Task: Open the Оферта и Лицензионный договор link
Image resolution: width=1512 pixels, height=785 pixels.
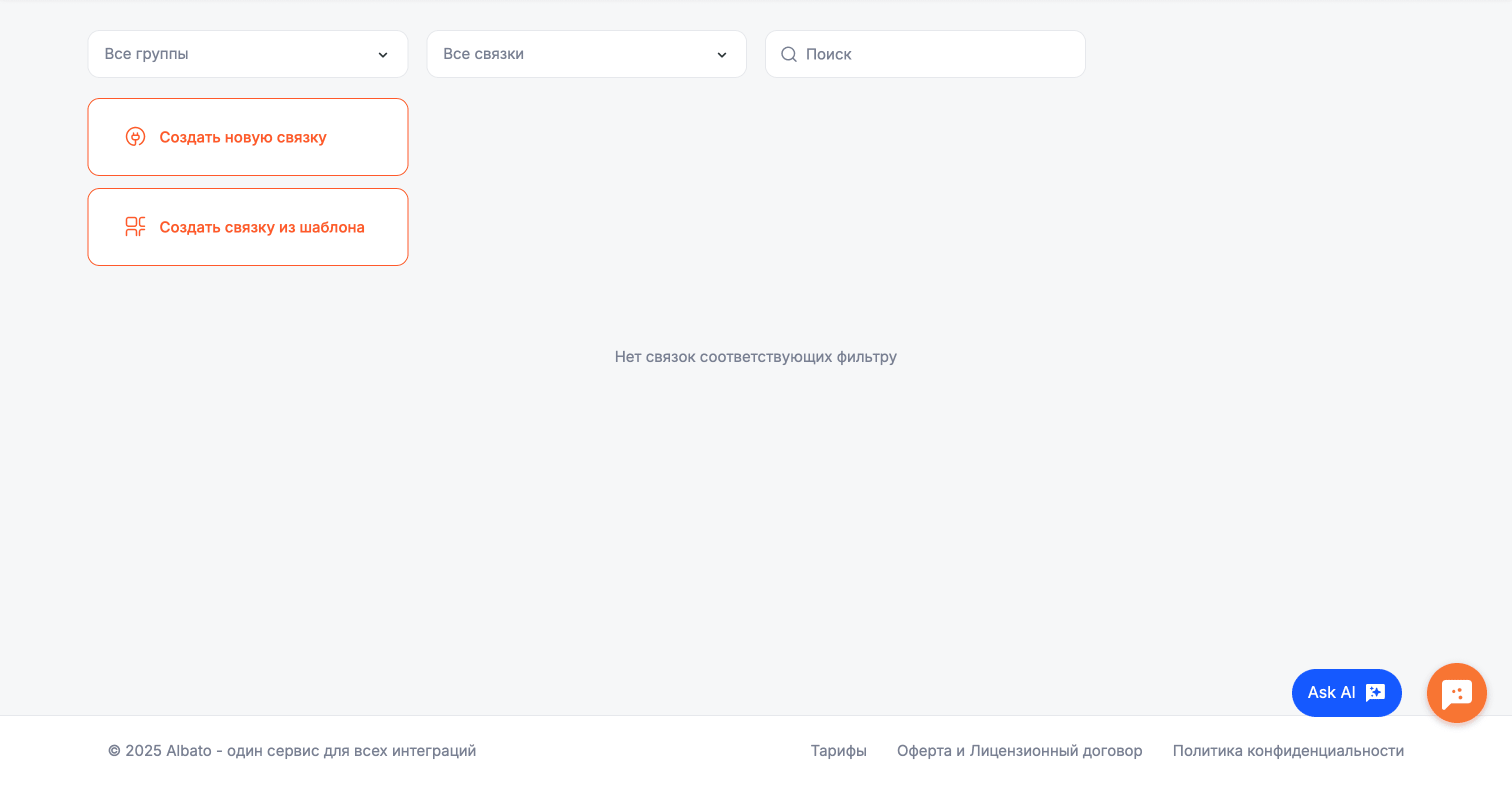Action: coord(1019,750)
